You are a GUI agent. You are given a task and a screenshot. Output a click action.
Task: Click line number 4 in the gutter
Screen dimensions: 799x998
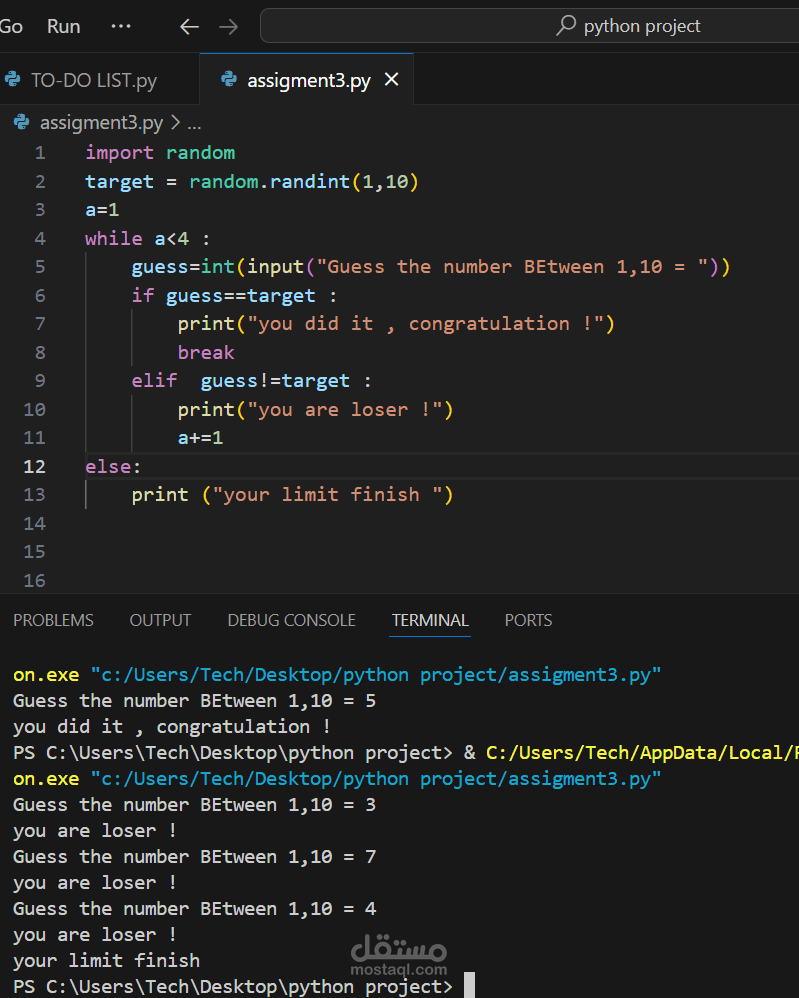(40, 239)
